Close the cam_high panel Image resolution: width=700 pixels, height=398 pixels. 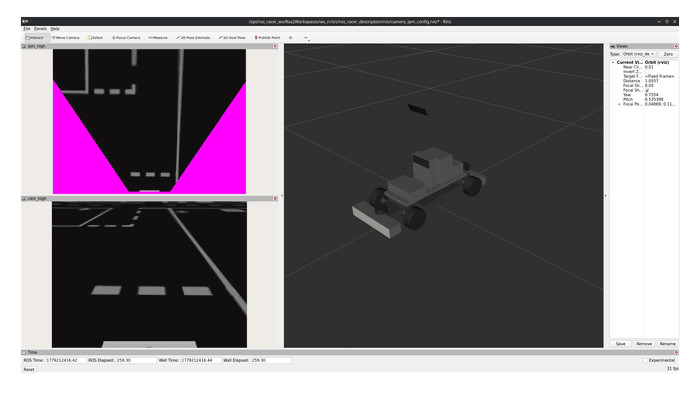[x=275, y=199]
